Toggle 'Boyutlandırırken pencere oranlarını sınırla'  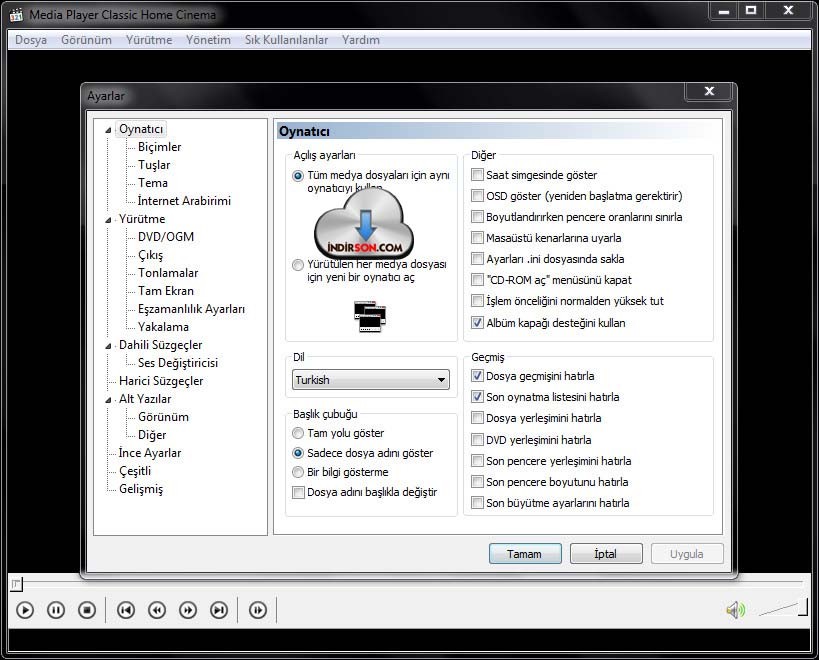[477, 216]
